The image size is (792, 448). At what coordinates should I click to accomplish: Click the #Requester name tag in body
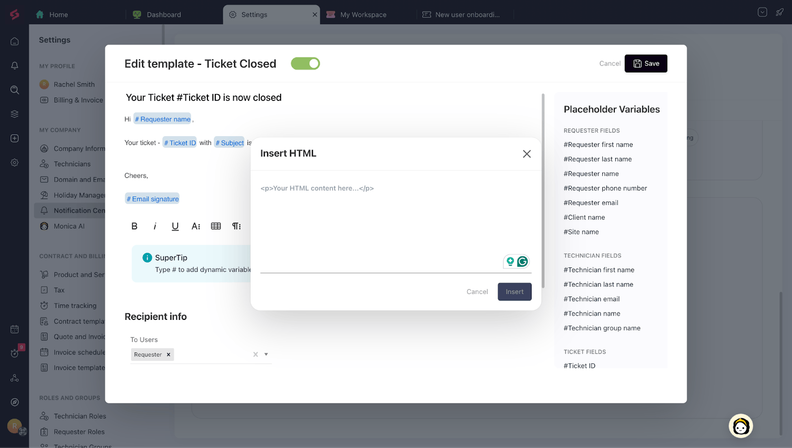tap(163, 119)
